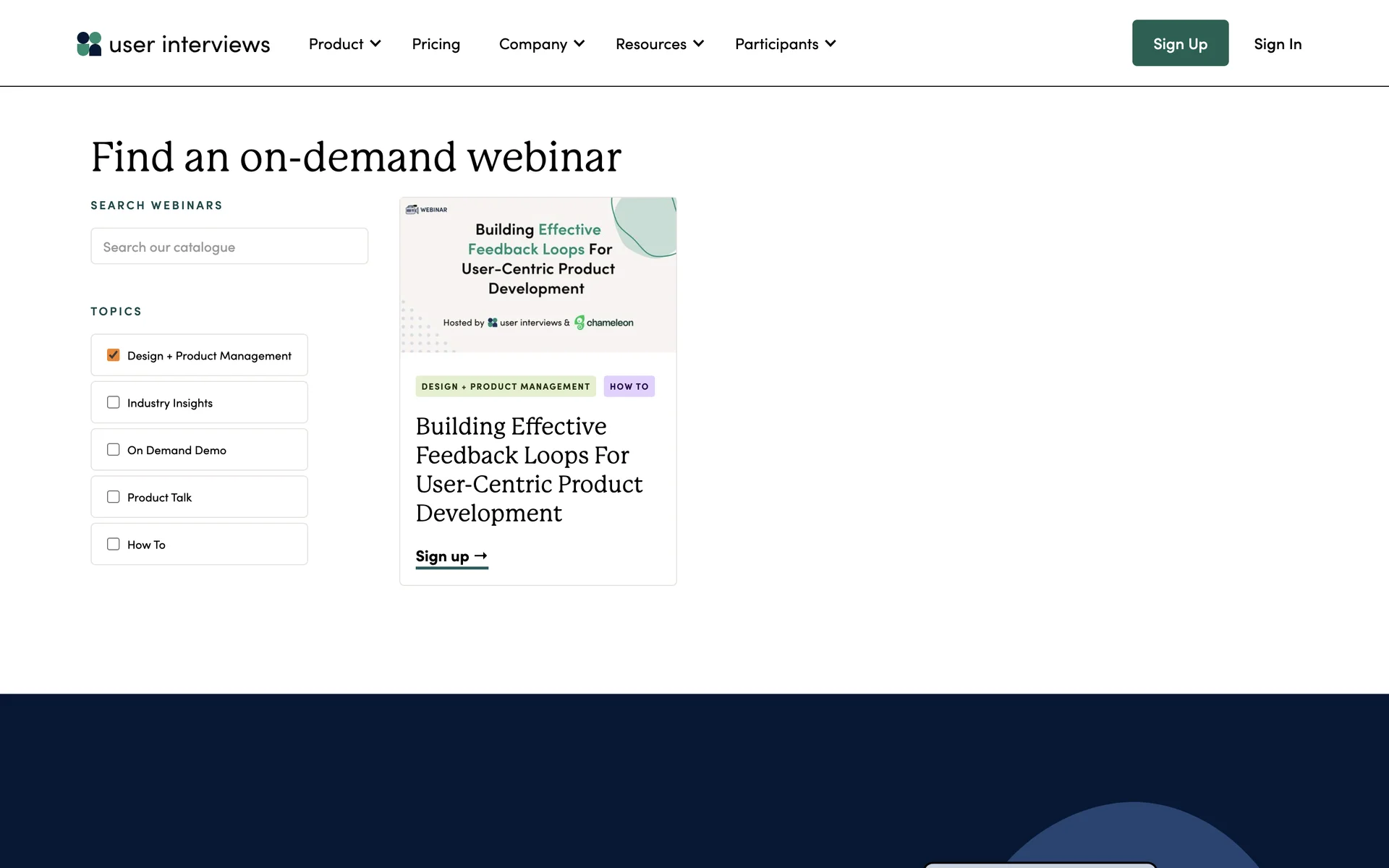The height and width of the screenshot is (868, 1389).
Task: Click the Sign In link
Action: (1277, 44)
